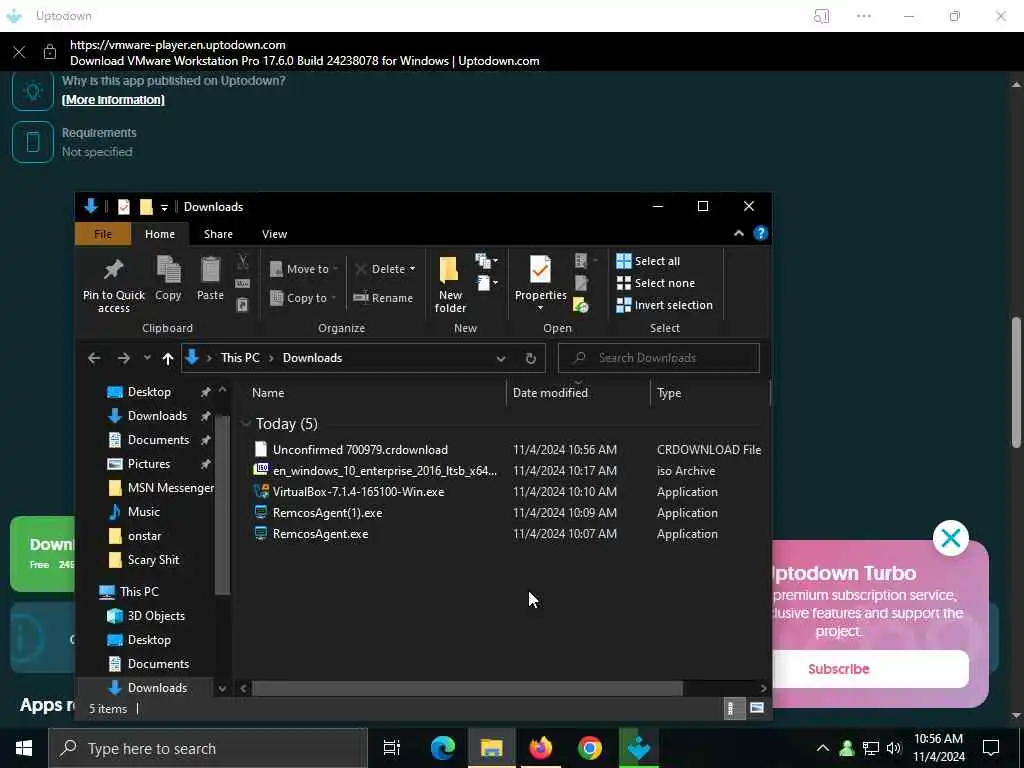Switch to the View tab
The height and width of the screenshot is (768, 1024).
(274, 234)
